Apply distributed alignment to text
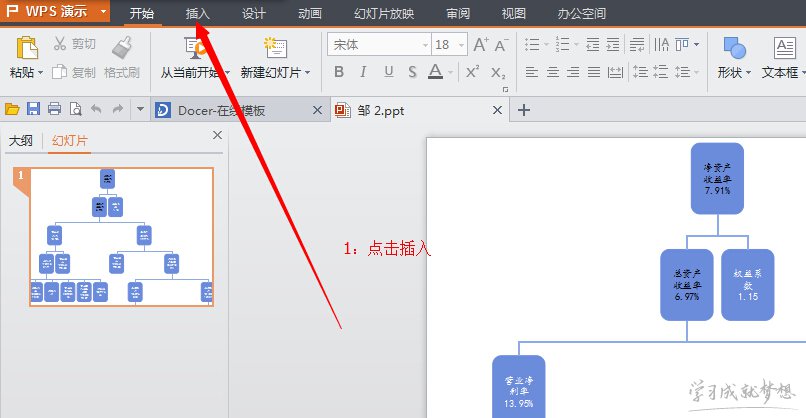Viewport: 806px width, 418px height. 615,72
